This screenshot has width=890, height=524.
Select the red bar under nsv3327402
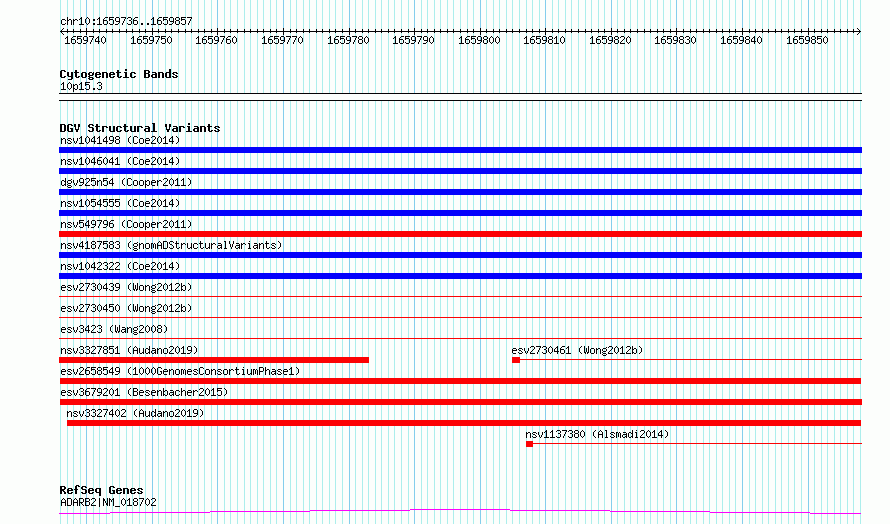tap(464, 423)
